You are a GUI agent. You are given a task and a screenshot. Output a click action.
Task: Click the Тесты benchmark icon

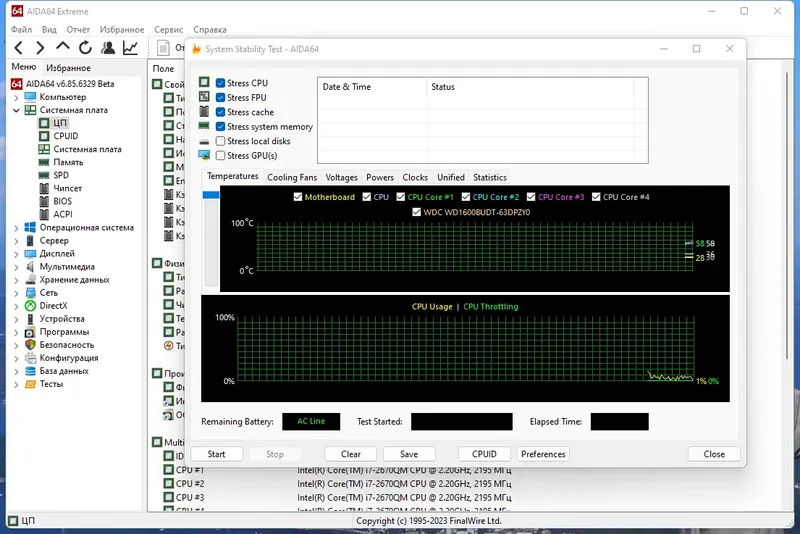(x=31, y=384)
